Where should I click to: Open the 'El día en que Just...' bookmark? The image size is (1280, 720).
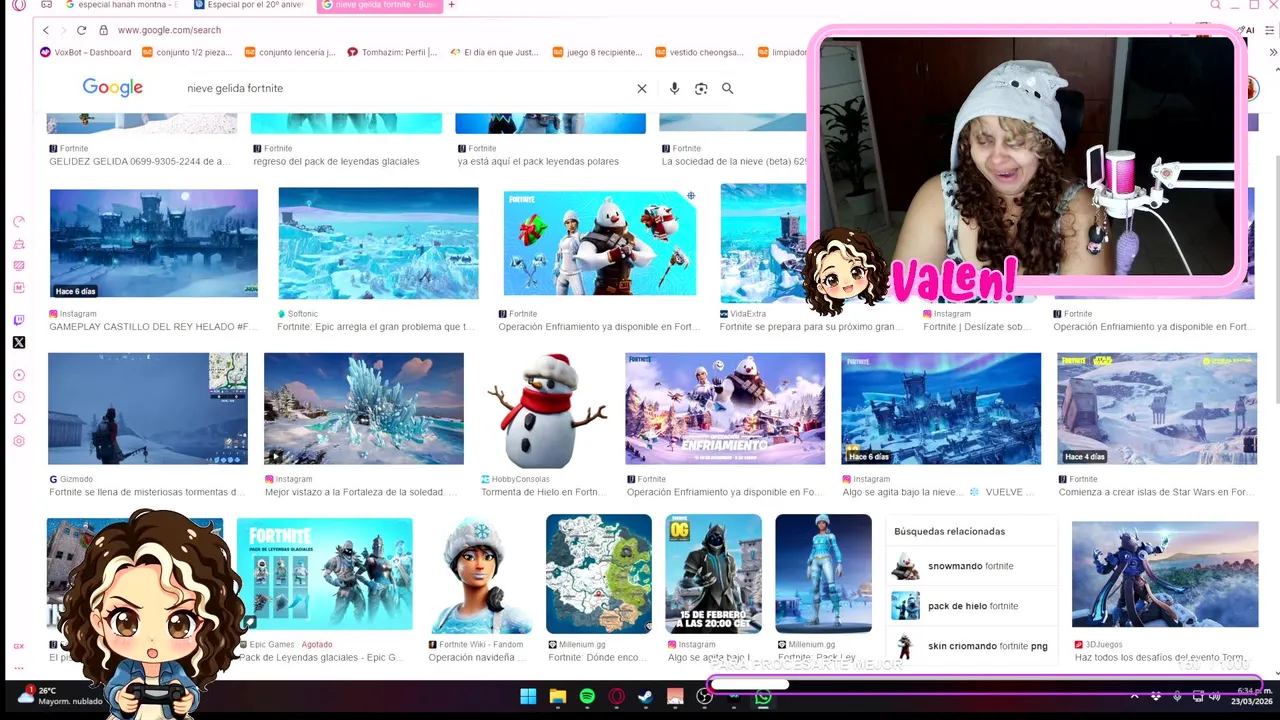(496, 52)
